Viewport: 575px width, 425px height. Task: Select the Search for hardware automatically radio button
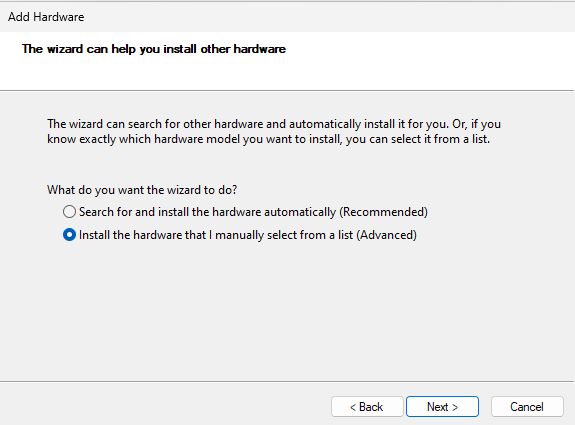[69, 212]
